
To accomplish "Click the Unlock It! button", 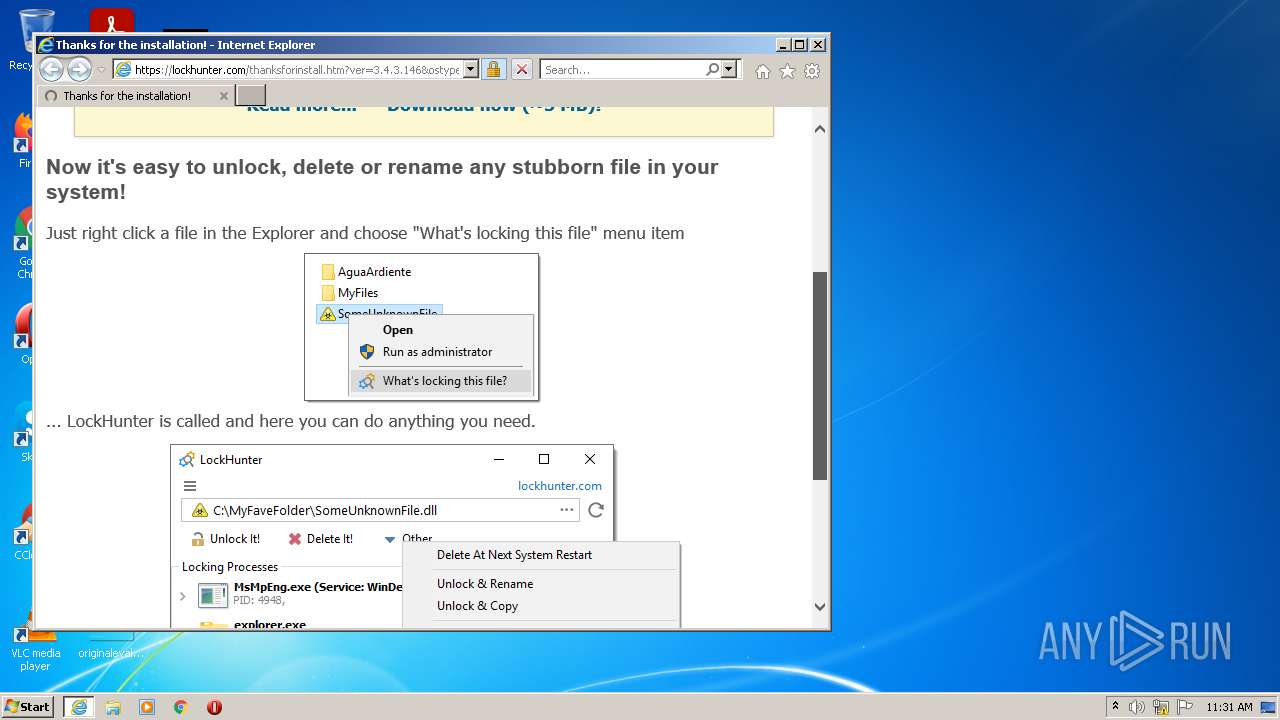I will (x=225, y=539).
